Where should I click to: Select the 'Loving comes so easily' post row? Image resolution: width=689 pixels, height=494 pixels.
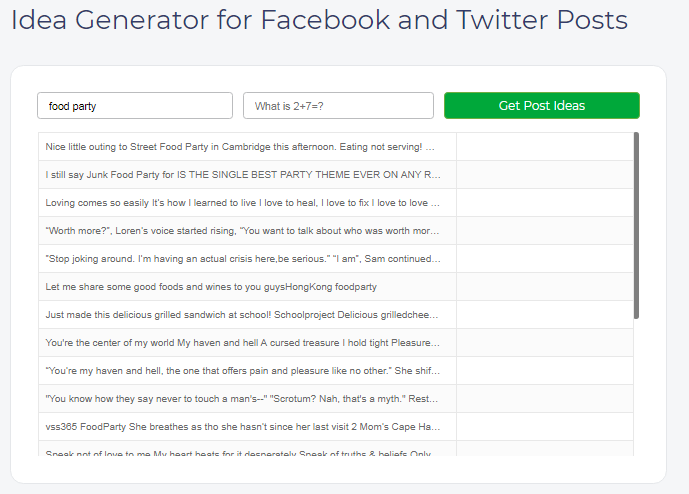tap(247, 203)
